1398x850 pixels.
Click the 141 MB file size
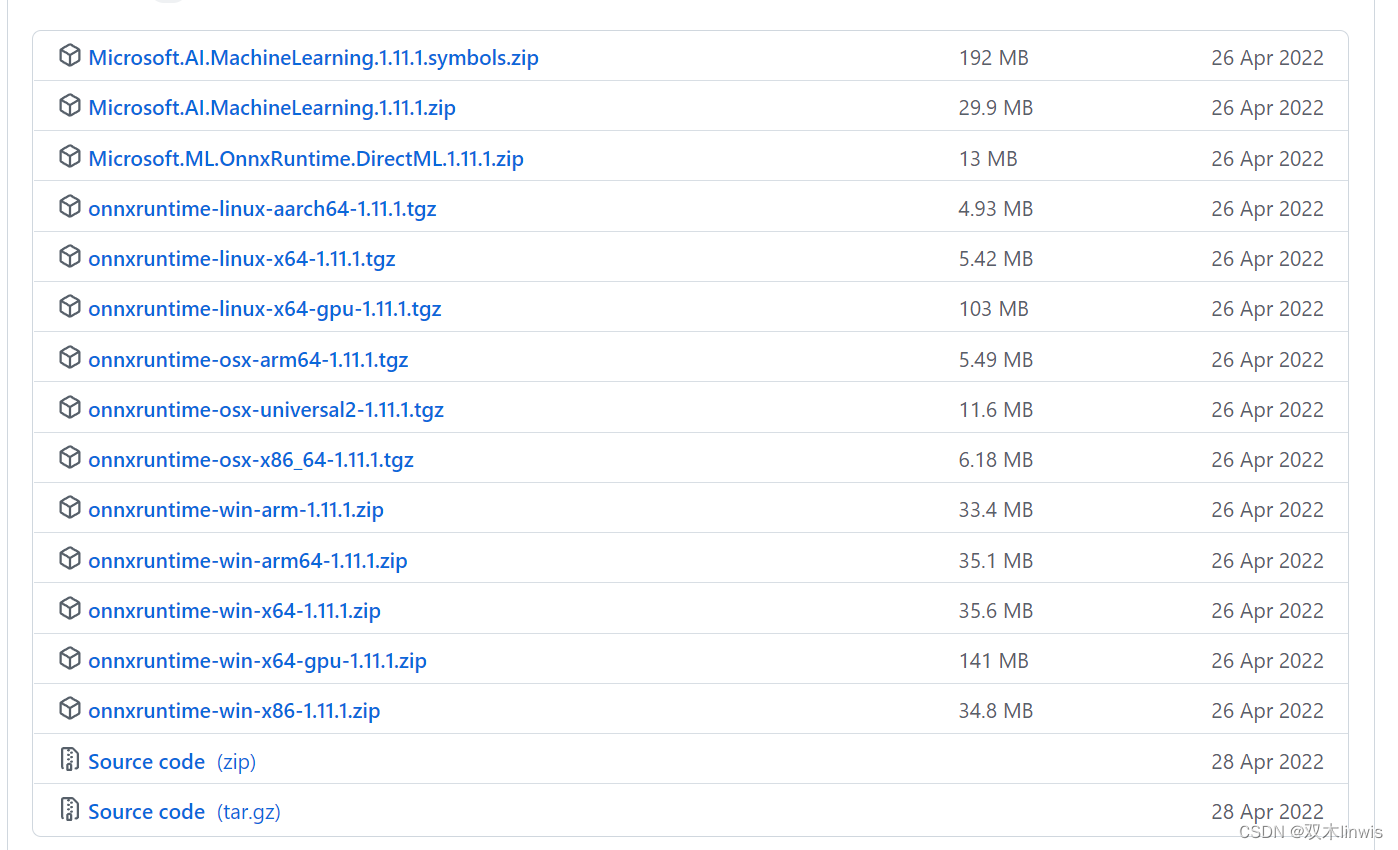pyautogui.click(x=993, y=661)
